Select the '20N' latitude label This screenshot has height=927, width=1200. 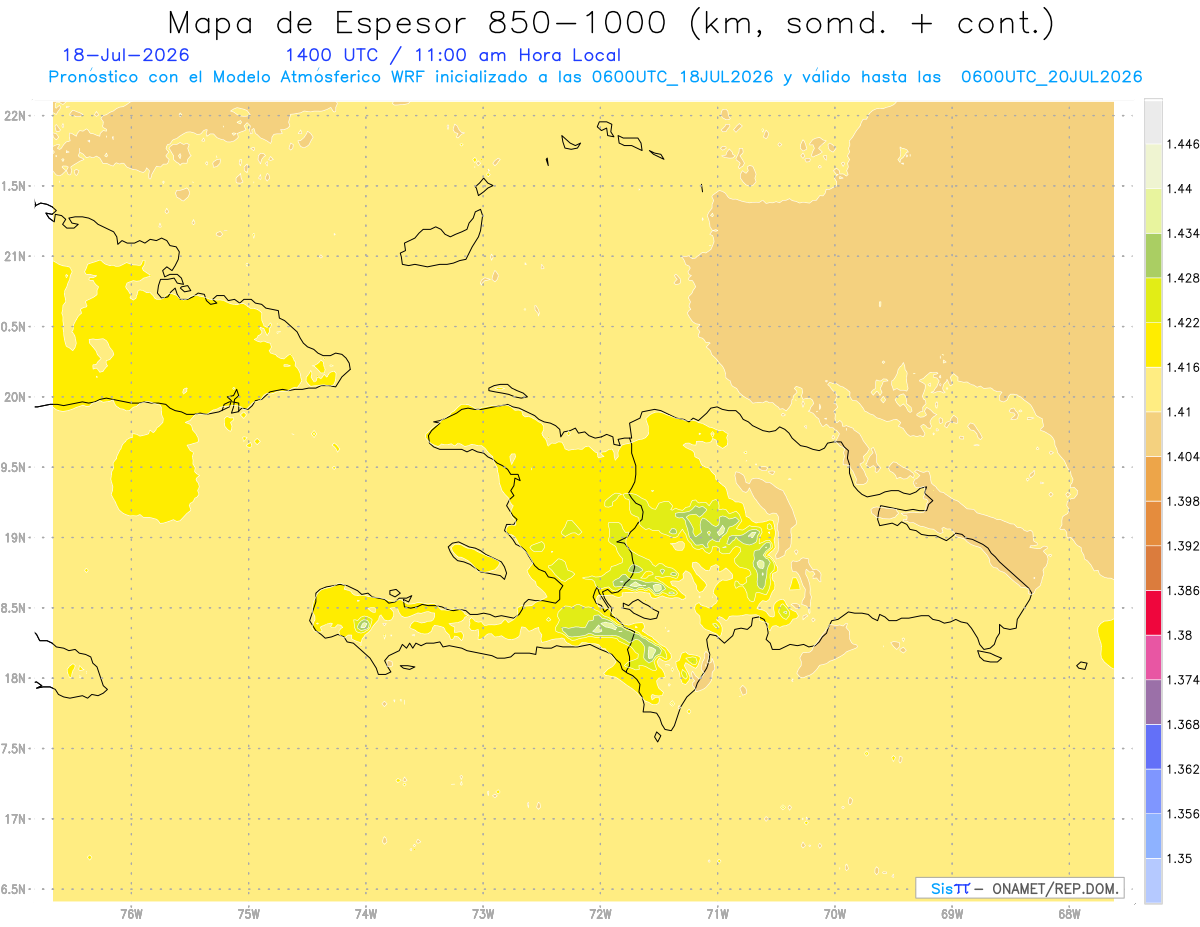[x=17, y=397]
